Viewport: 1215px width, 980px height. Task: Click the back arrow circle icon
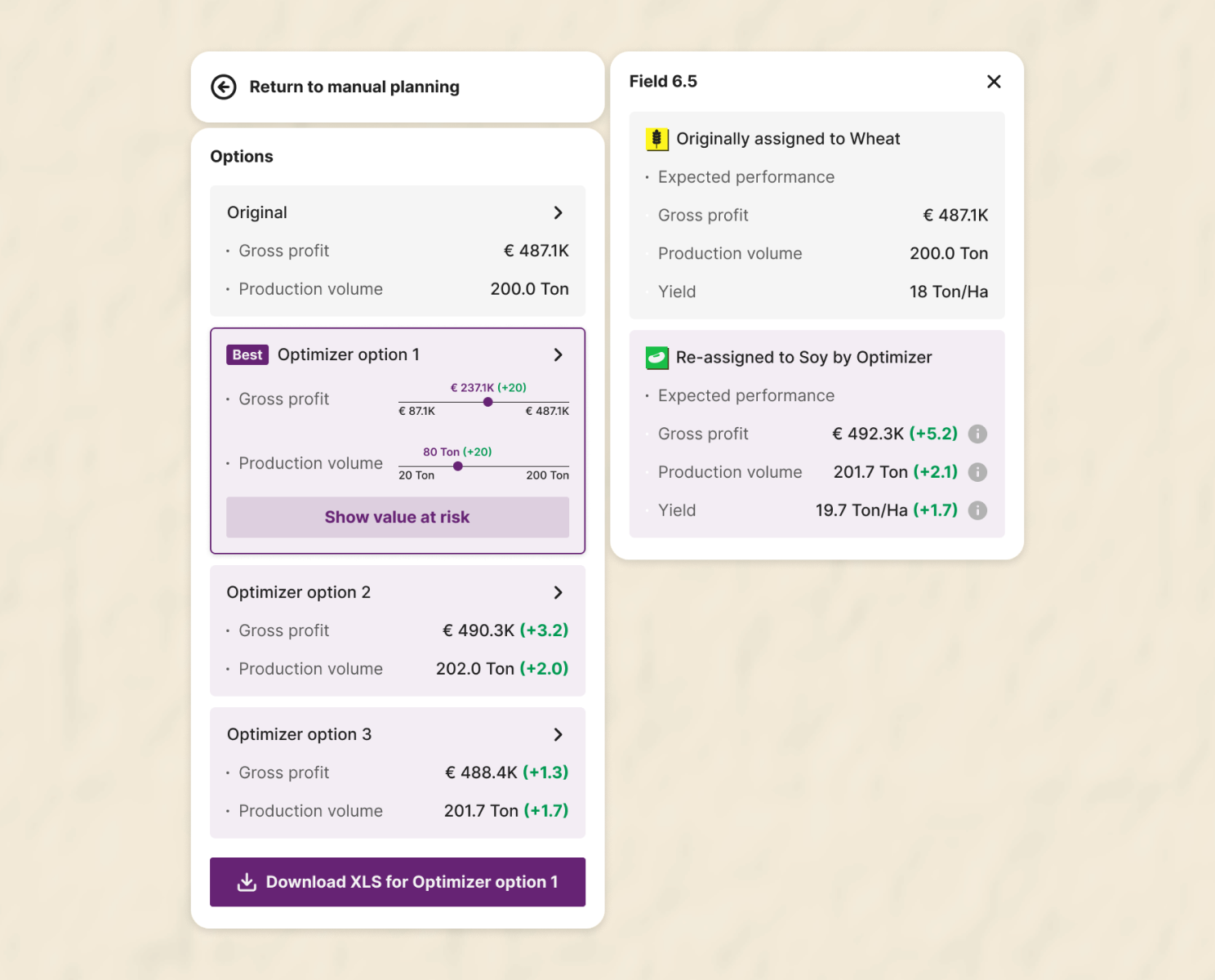224,87
